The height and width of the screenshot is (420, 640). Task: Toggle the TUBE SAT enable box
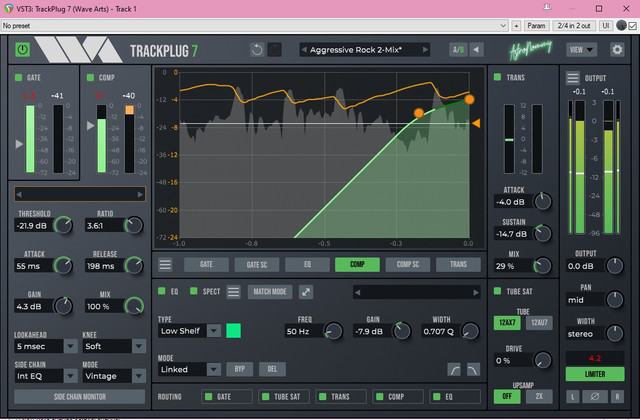(497, 291)
